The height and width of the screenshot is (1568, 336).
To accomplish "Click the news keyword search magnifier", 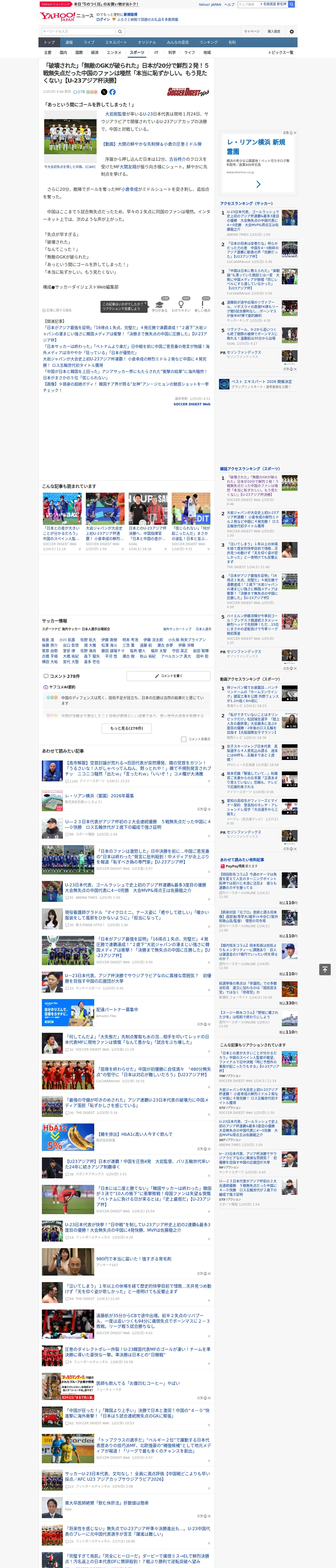I will (120, 31).
